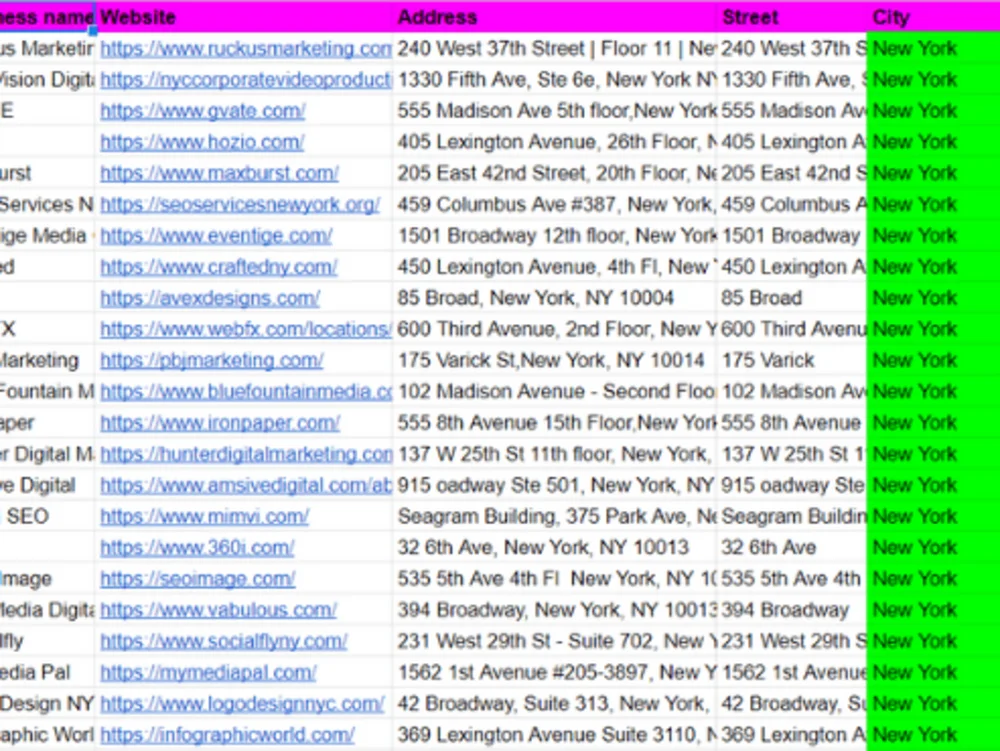Open the www.360i.com link
This screenshot has height=751, width=1000.
197,548
